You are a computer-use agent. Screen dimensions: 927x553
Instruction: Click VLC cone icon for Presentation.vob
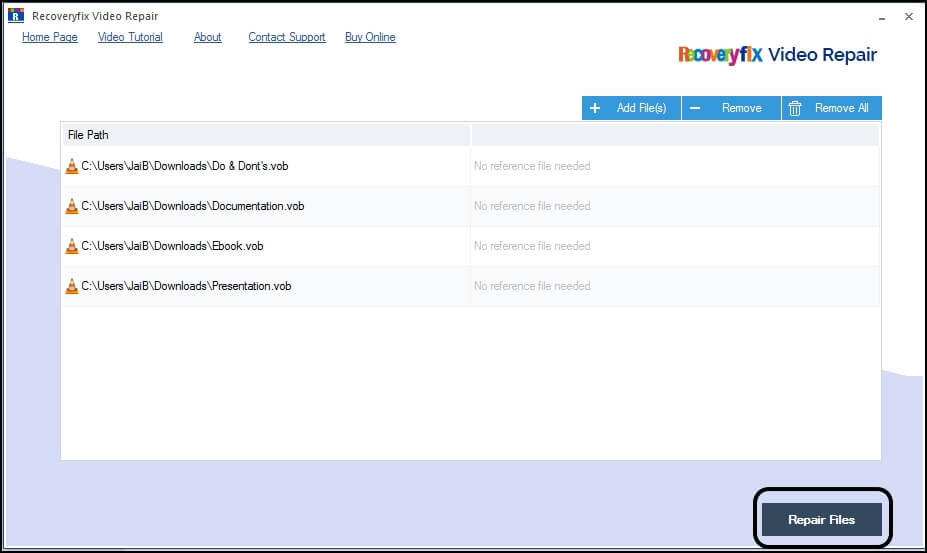point(72,286)
